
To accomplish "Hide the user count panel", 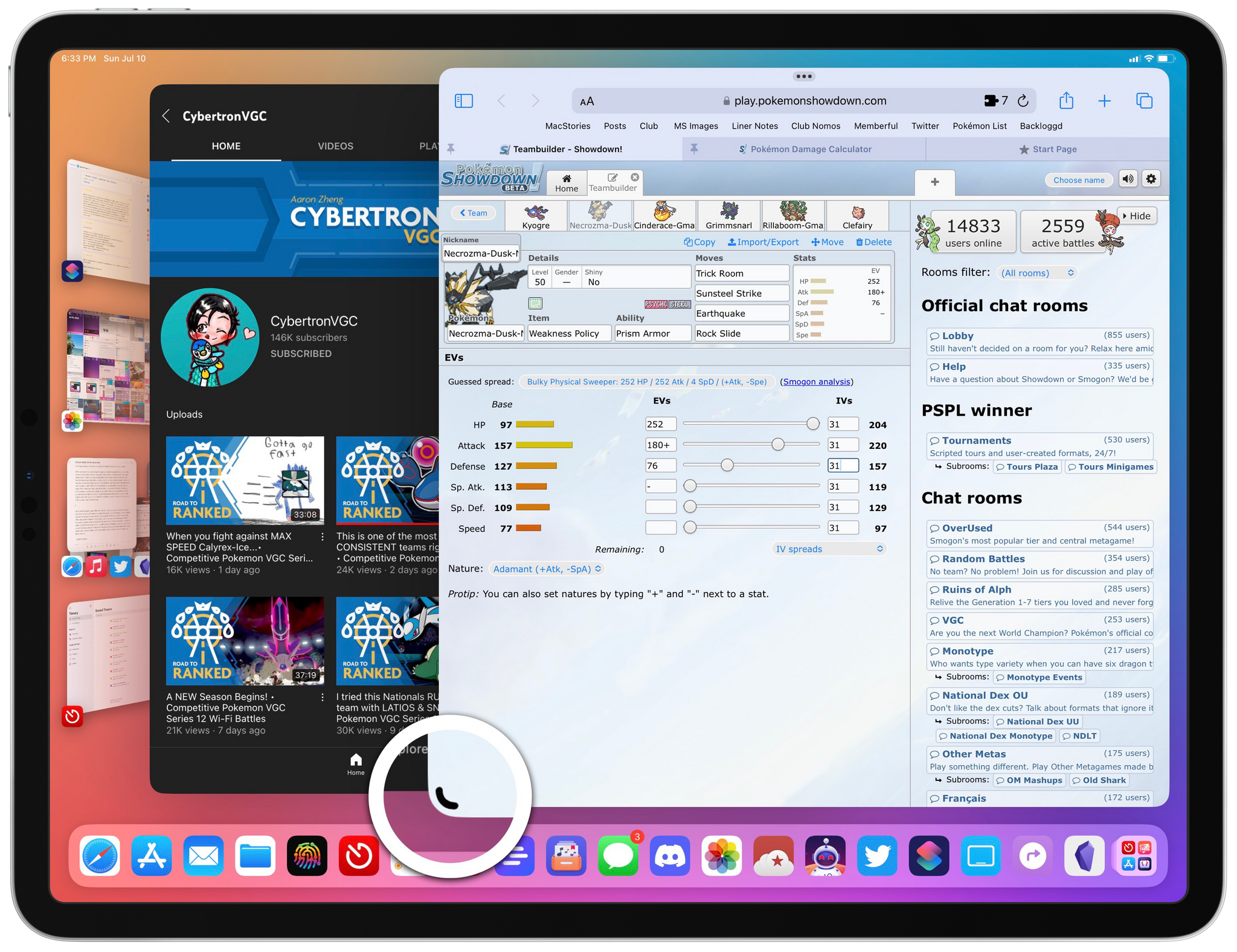I will click(x=1137, y=216).
